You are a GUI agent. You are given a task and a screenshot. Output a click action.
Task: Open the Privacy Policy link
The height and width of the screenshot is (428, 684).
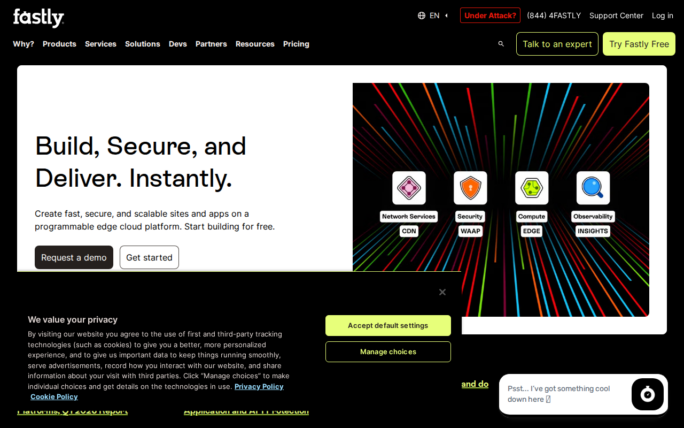pos(259,386)
